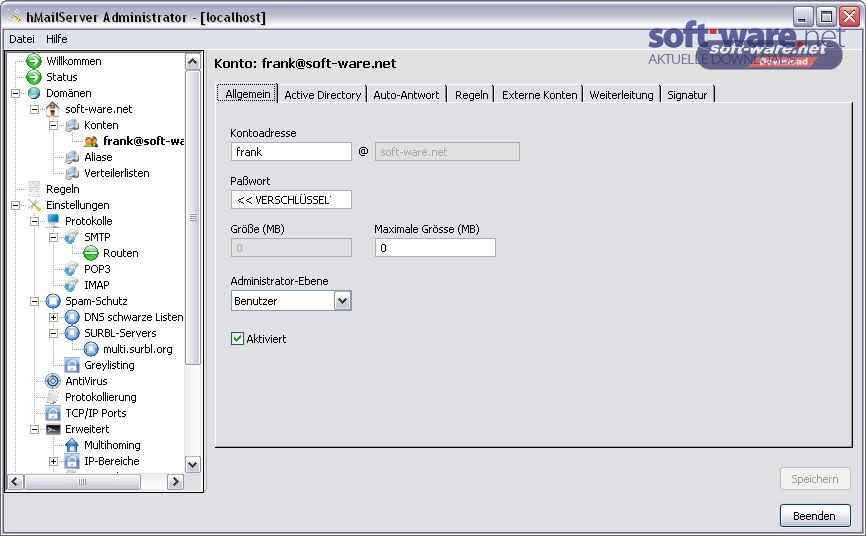
Task: Collapse the soft-ware.net domain node
Action: (x=34, y=109)
